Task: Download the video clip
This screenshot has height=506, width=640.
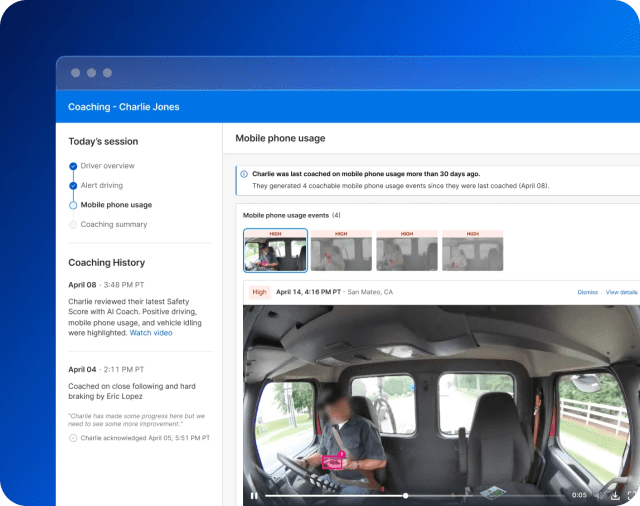Action: point(615,496)
